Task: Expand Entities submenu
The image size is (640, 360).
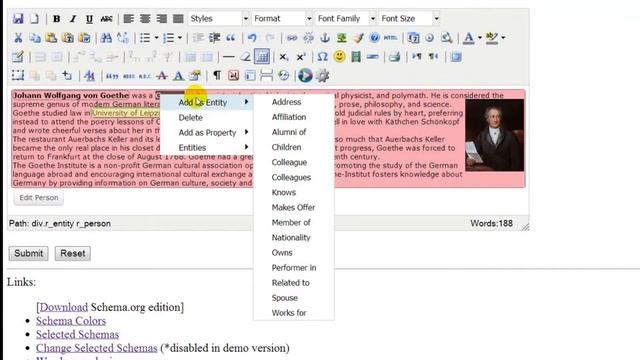Action: tap(207, 148)
